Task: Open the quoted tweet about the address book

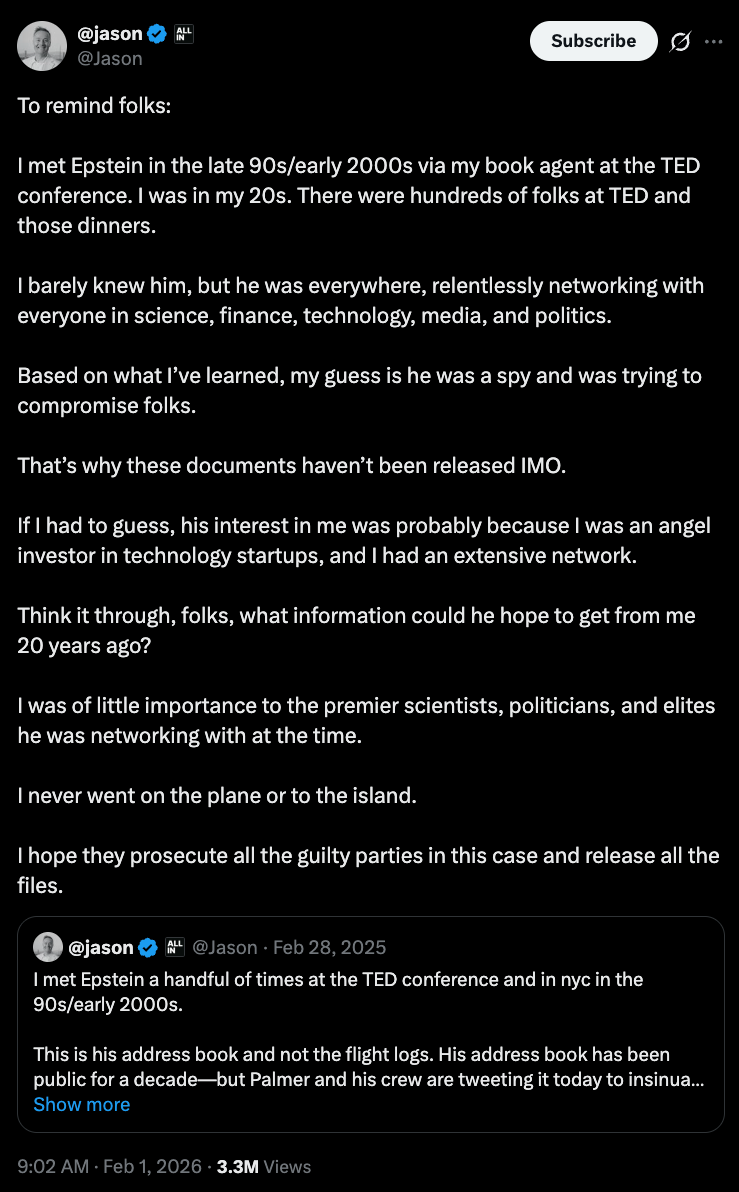Action: pyautogui.click(x=370, y=1040)
